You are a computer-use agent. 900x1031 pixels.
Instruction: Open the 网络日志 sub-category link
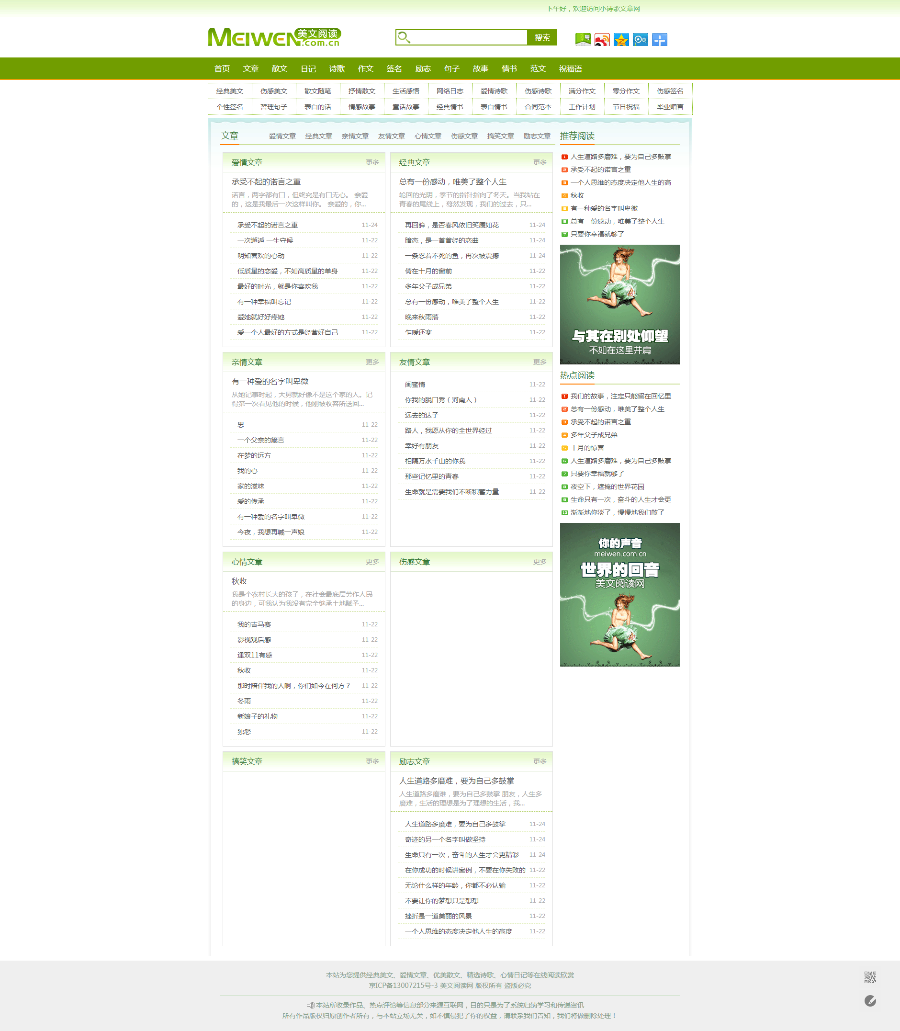450,91
